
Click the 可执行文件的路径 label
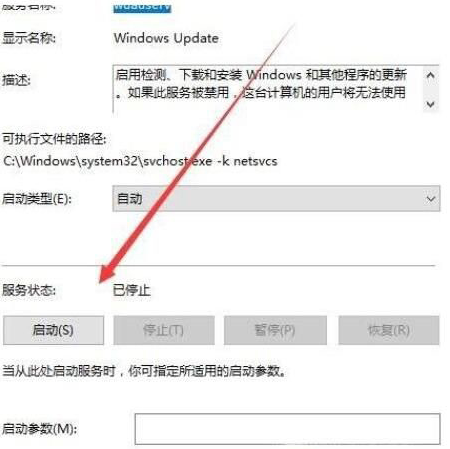(x=54, y=139)
